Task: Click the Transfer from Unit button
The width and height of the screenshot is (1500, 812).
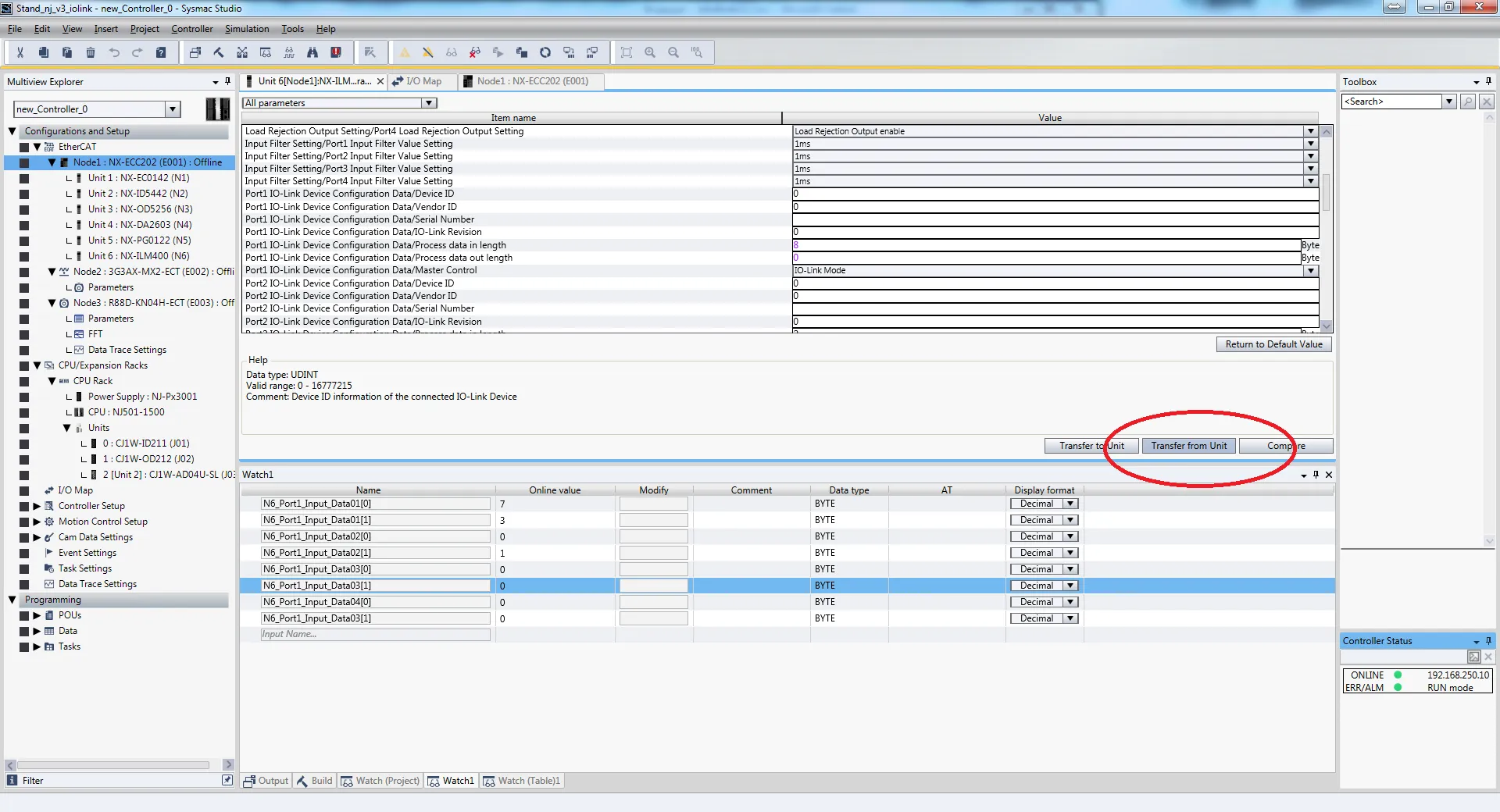Action: [1188, 446]
